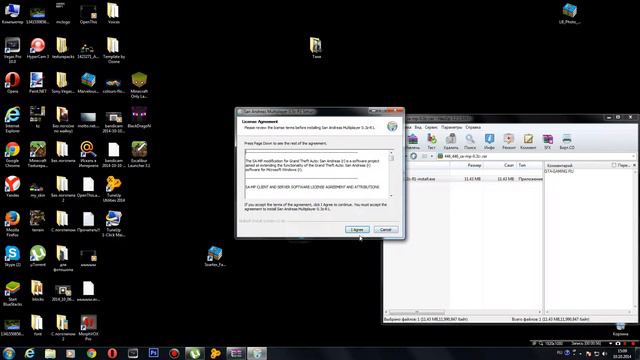Open Internet Explorer from the taskbar

pyautogui.click(x=29, y=353)
